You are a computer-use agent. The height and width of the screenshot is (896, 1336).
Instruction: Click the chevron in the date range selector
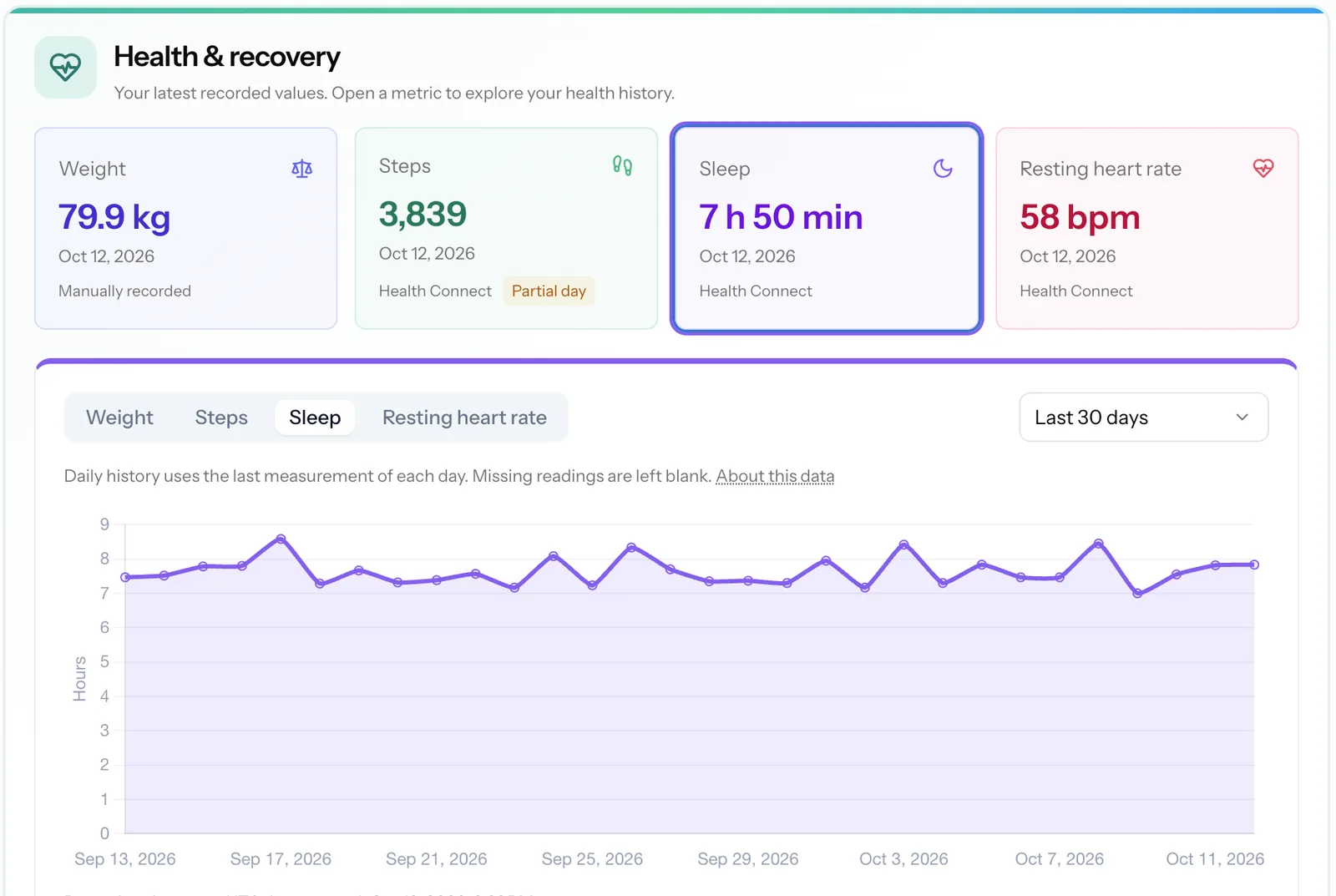pos(1242,418)
